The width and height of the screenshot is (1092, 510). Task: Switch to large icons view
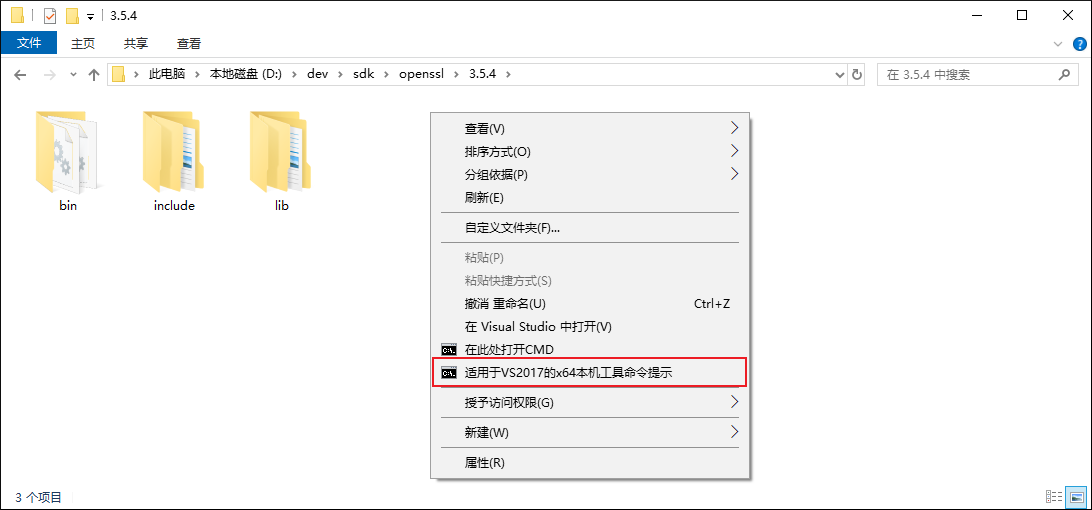pyautogui.click(x=1076, y=497)
